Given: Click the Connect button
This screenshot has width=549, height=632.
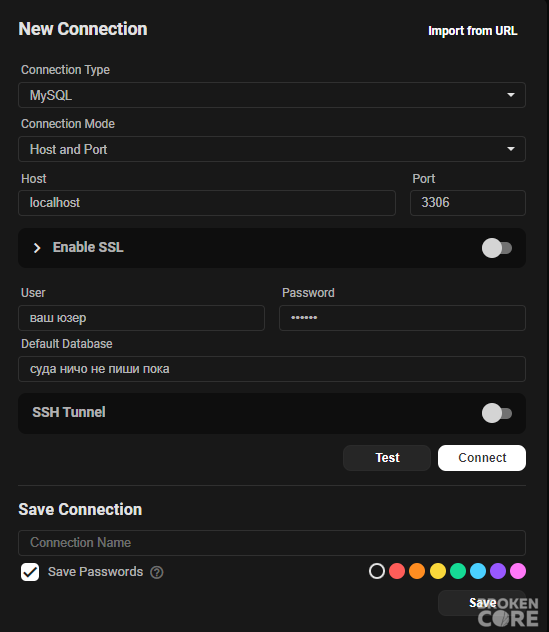Looking at the screenshot, I should pyautogui.click(x=482, y=458).
